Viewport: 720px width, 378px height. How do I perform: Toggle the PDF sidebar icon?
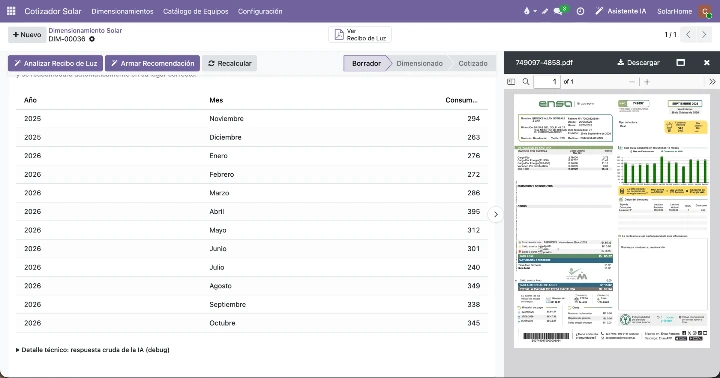click(x=511, y=82)
